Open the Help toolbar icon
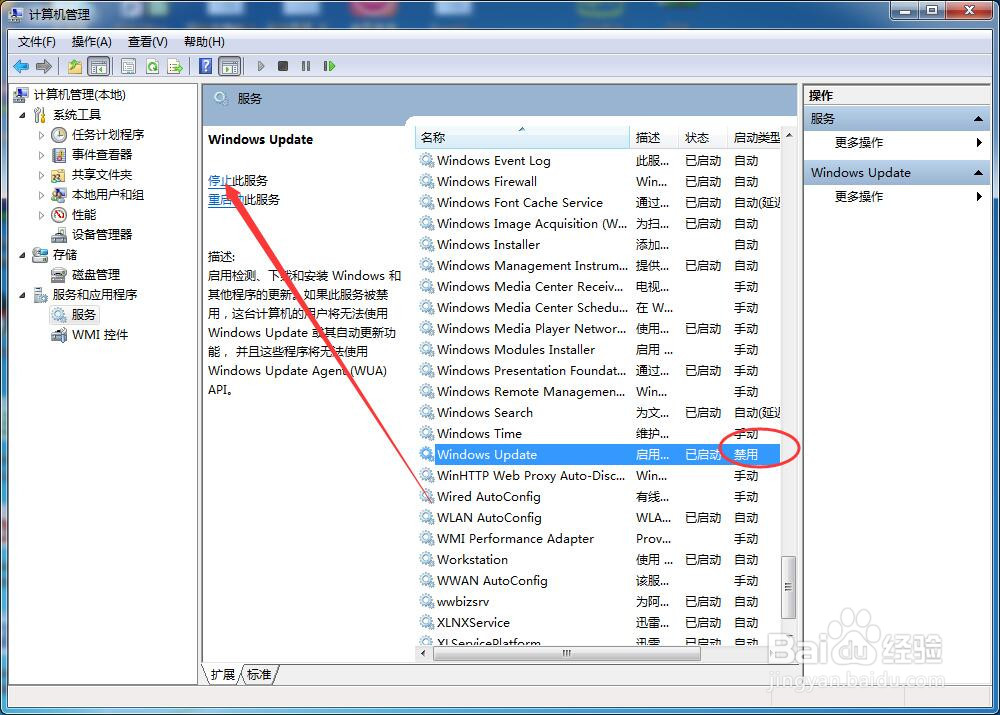1000x715 pixels. coord(205,66)
